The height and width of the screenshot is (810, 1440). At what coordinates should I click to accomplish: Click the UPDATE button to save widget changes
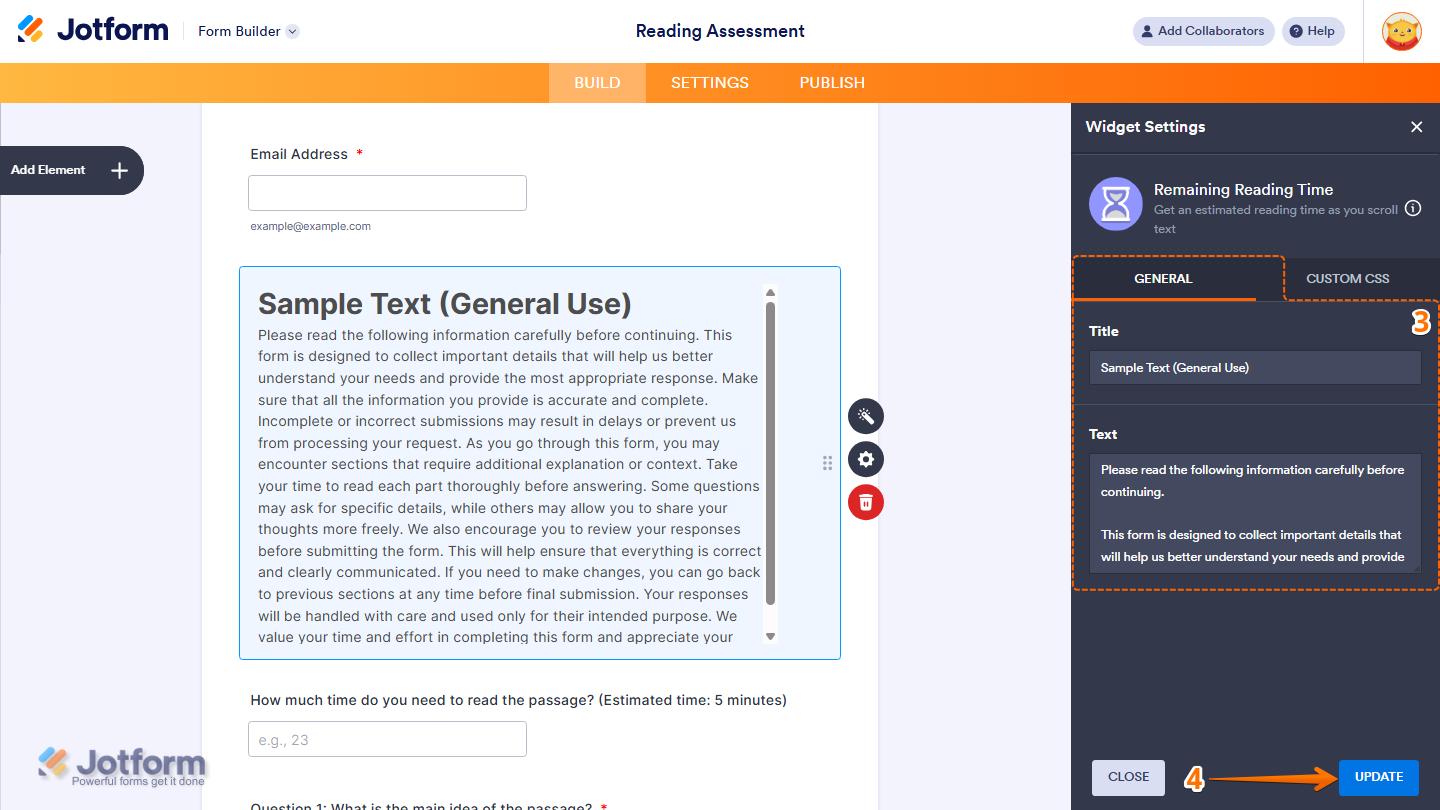1378,777
